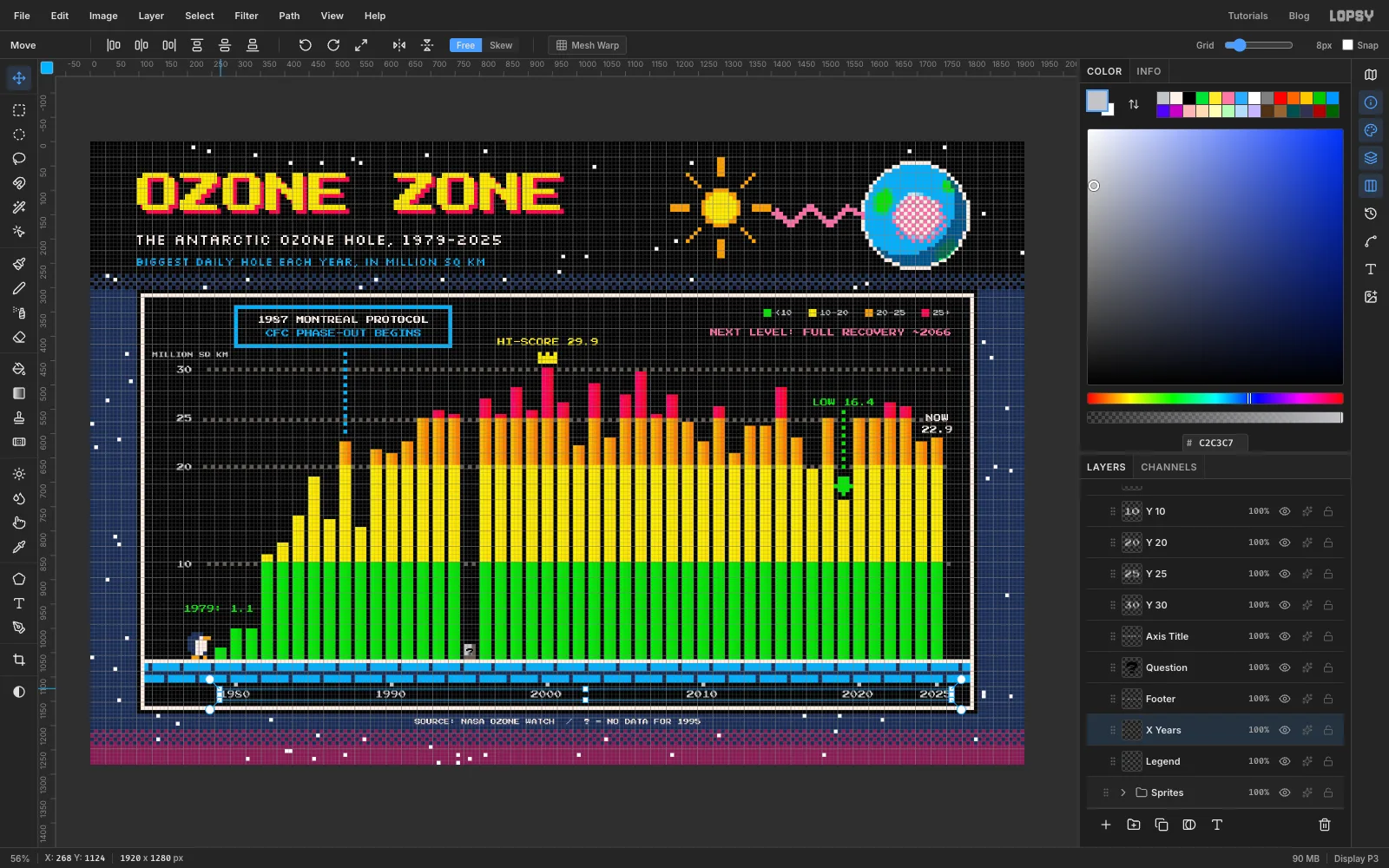Toggle visibility of the Question layer
1389x868 pixels.
click(1285, 667)
